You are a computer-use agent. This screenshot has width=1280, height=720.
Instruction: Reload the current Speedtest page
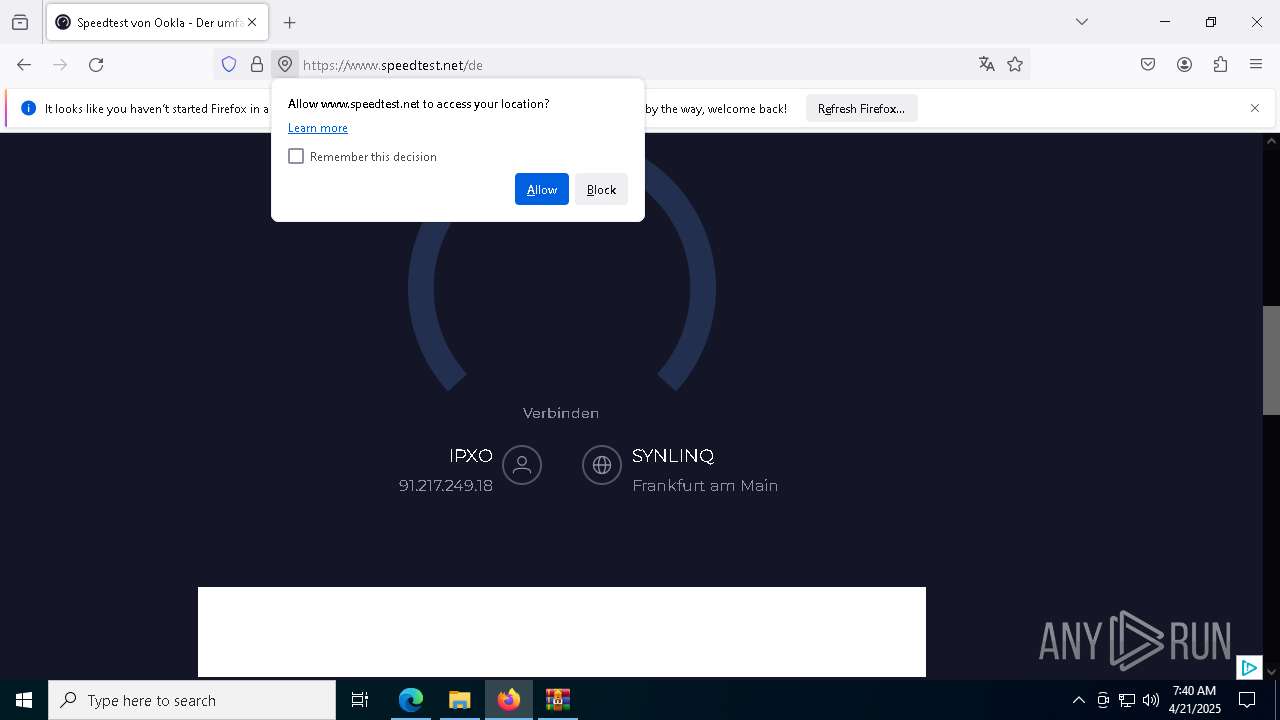[x=96, y=65]
